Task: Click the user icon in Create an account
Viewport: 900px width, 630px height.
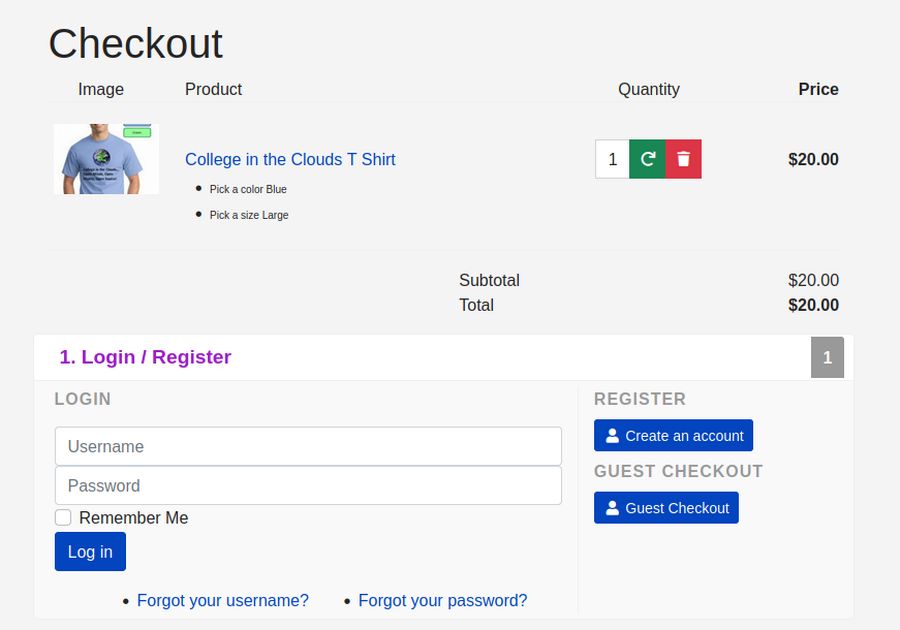Action: pos(613,436)
